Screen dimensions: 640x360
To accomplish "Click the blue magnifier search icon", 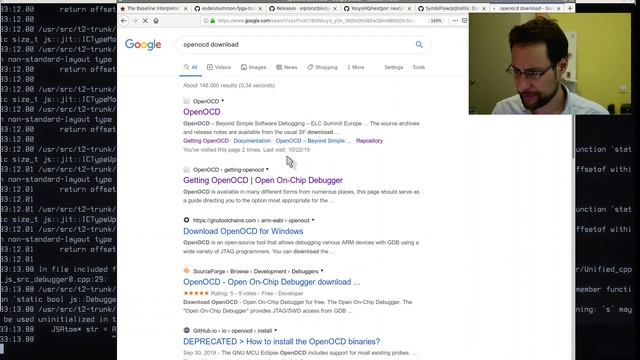I will 419,44.
